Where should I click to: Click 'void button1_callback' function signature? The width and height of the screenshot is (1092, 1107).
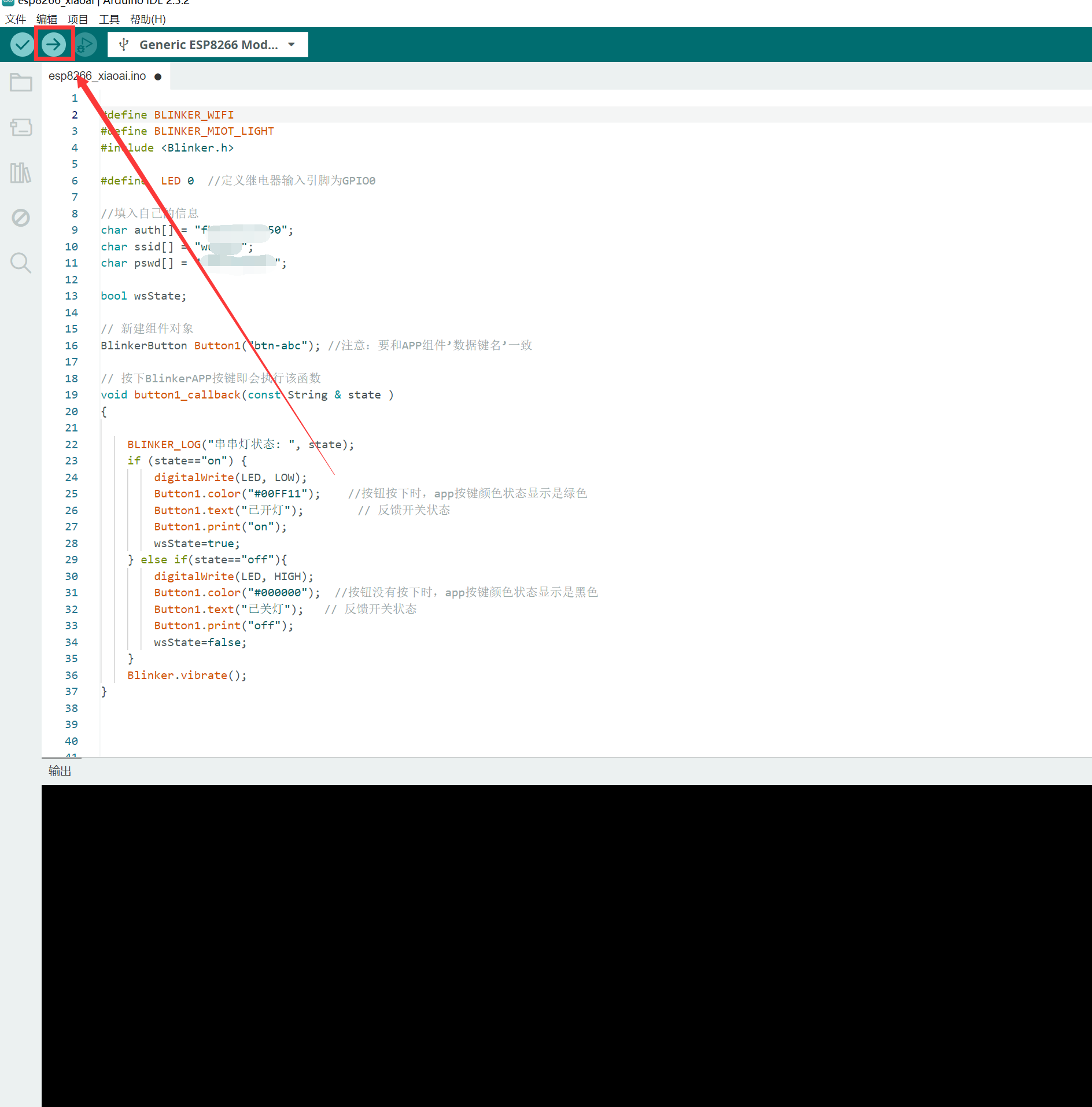pyautogui.click(x=248, y=394)
